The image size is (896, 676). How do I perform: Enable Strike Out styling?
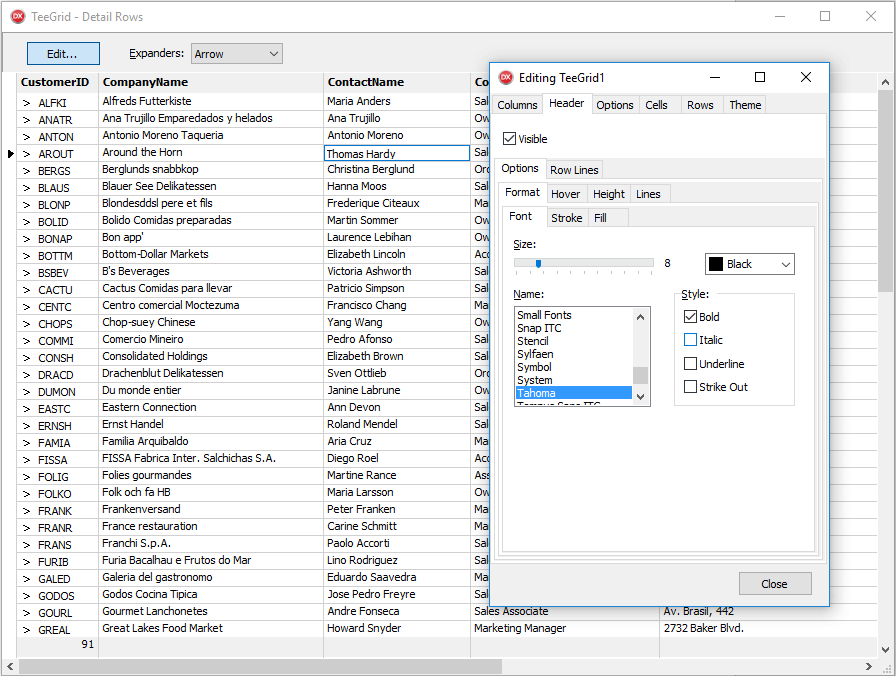pos(689,388)
